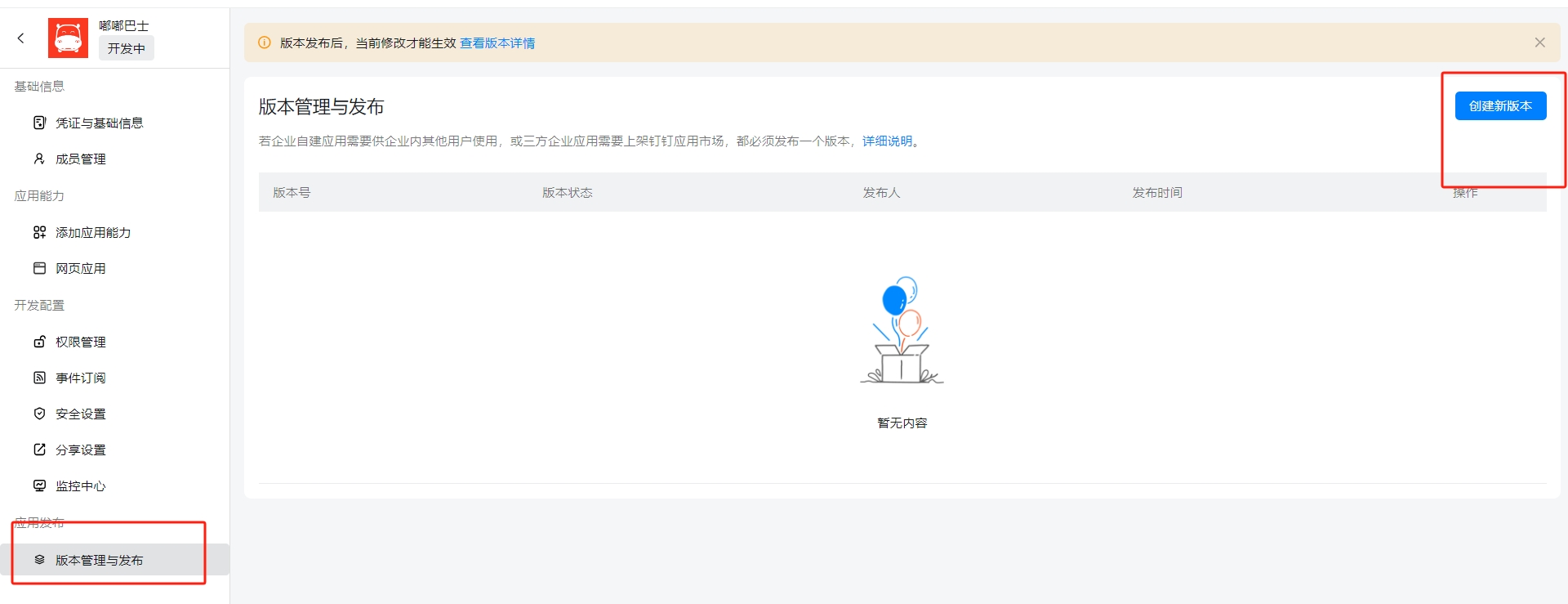Click the 版本管理与发布 page heading
1568x604 pixels.
pos(321,107)
